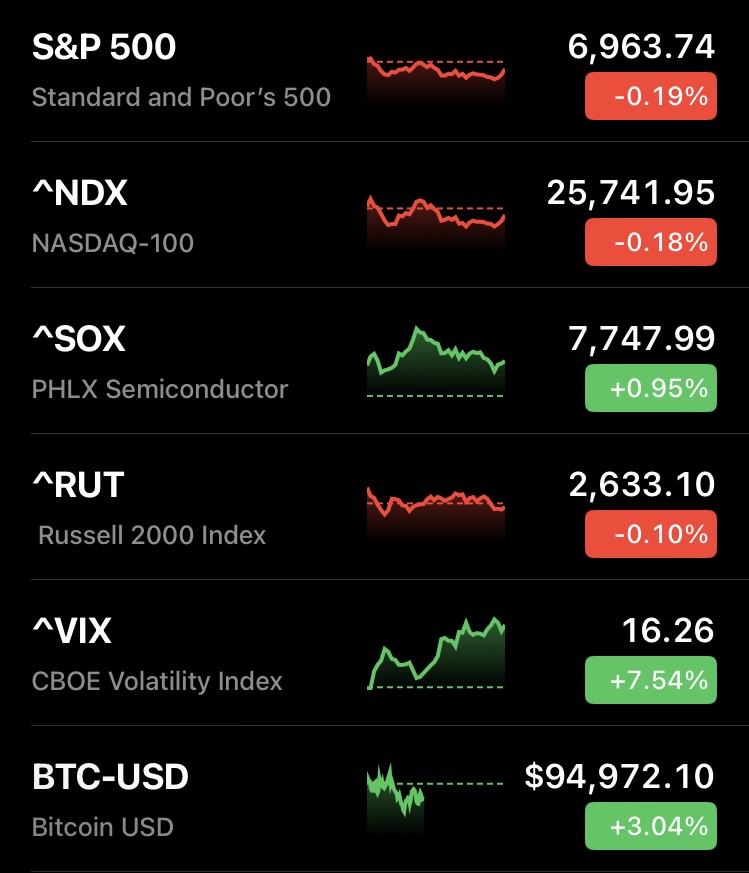The image size is (749, 873).
Task: Toggle the +0.95% change badge
Action: [650, 388]
